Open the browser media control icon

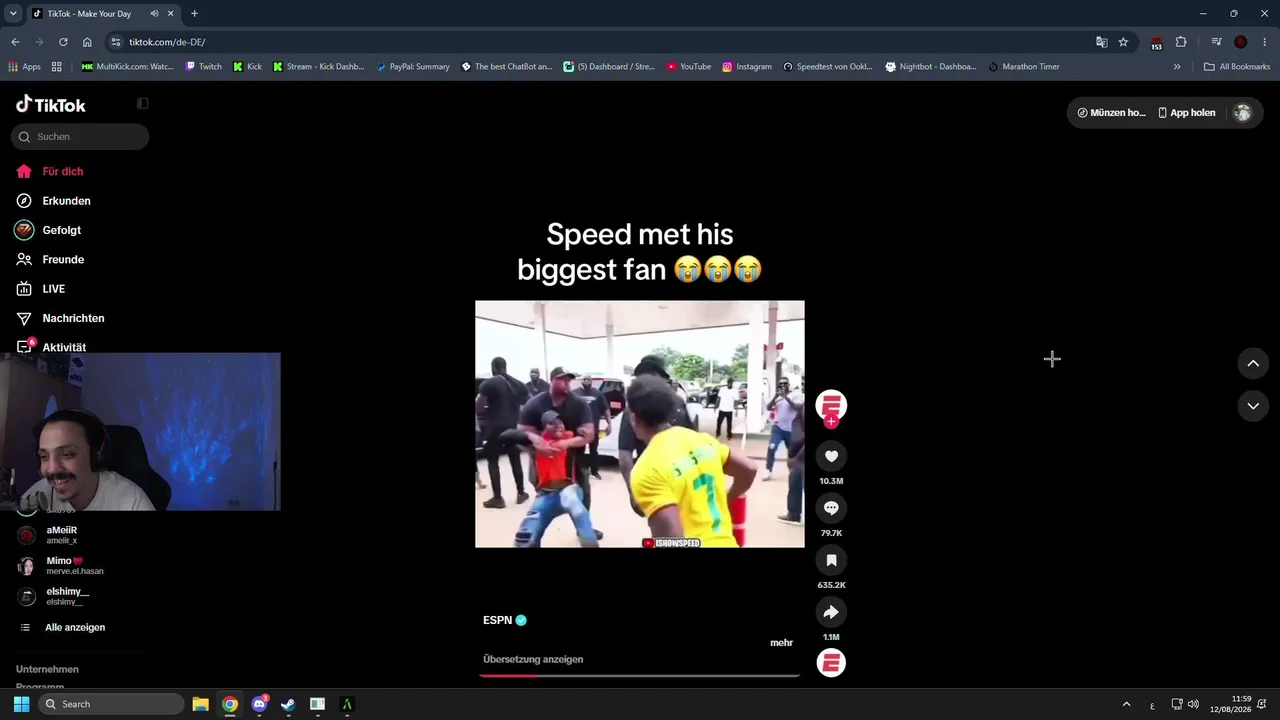tap(1216, 42)
